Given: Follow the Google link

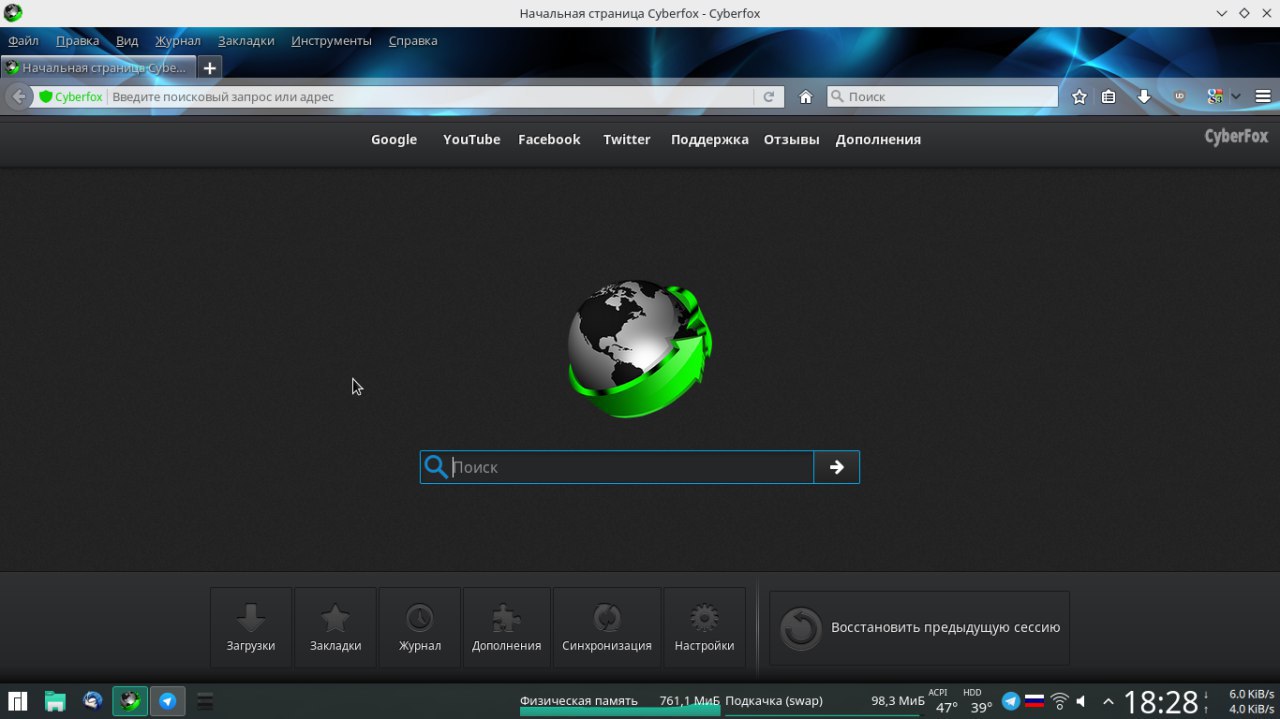Looking at the screenshot, I should tap(394, 140).
